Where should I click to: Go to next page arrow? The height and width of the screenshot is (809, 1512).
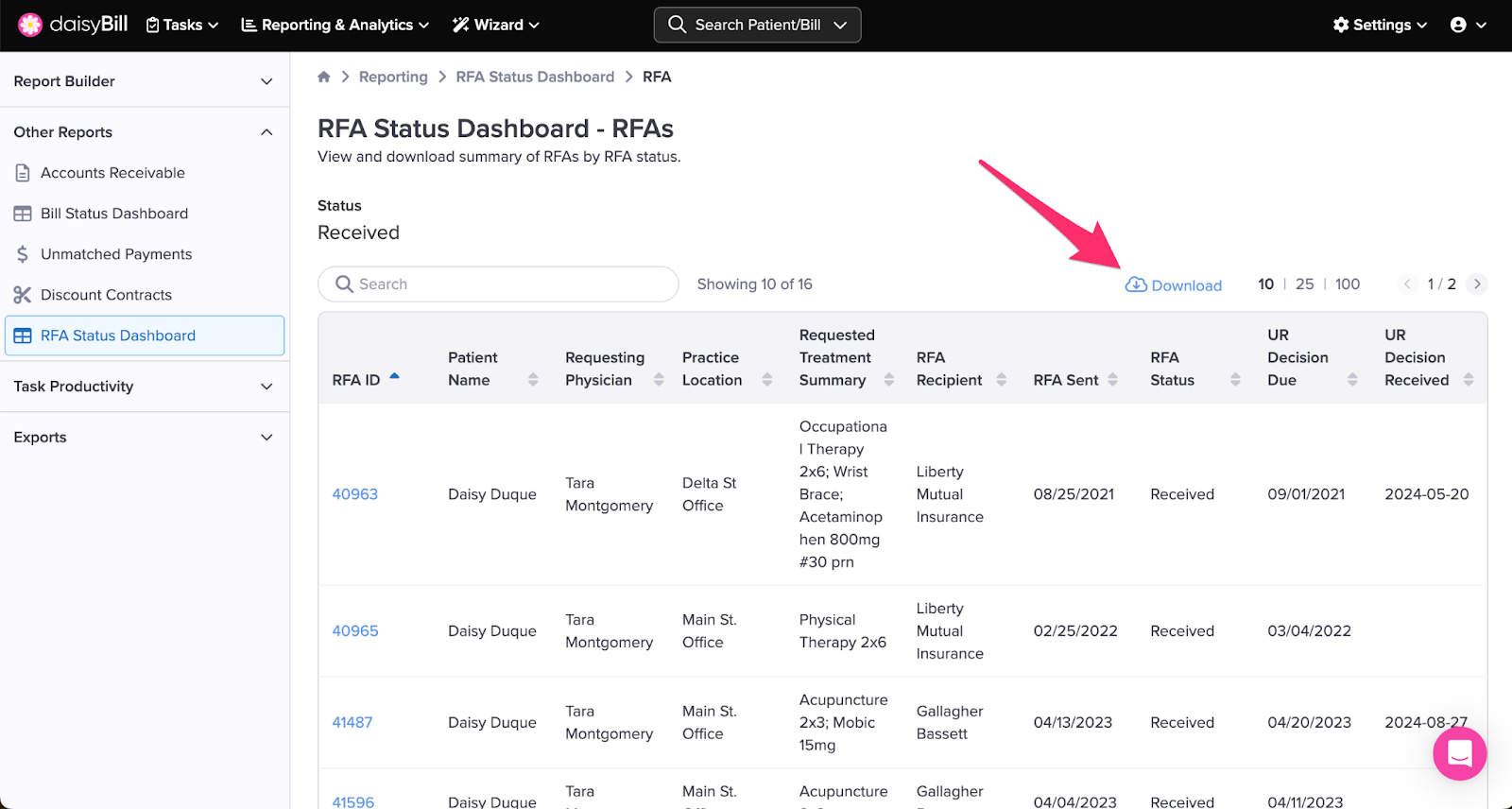point(1477,284)
